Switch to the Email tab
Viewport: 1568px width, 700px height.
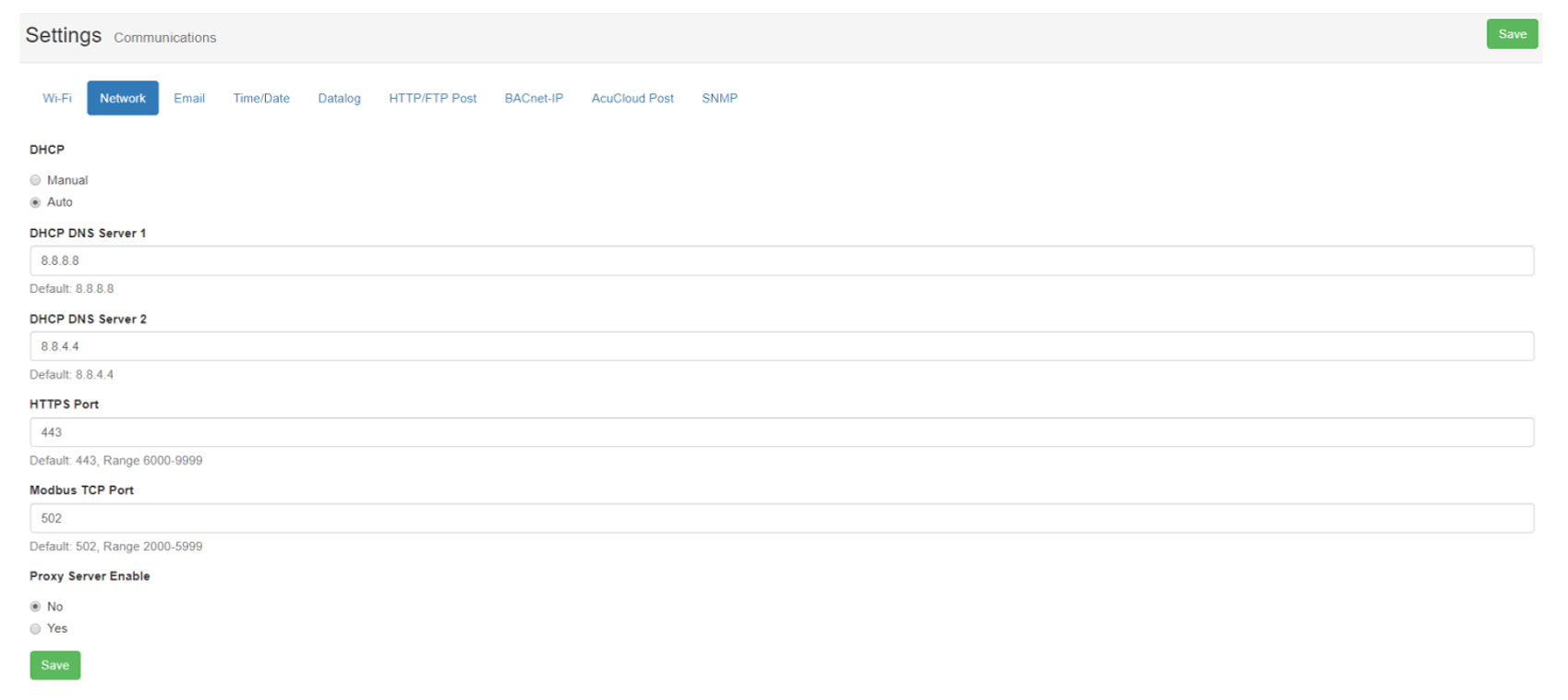[189, 98]
